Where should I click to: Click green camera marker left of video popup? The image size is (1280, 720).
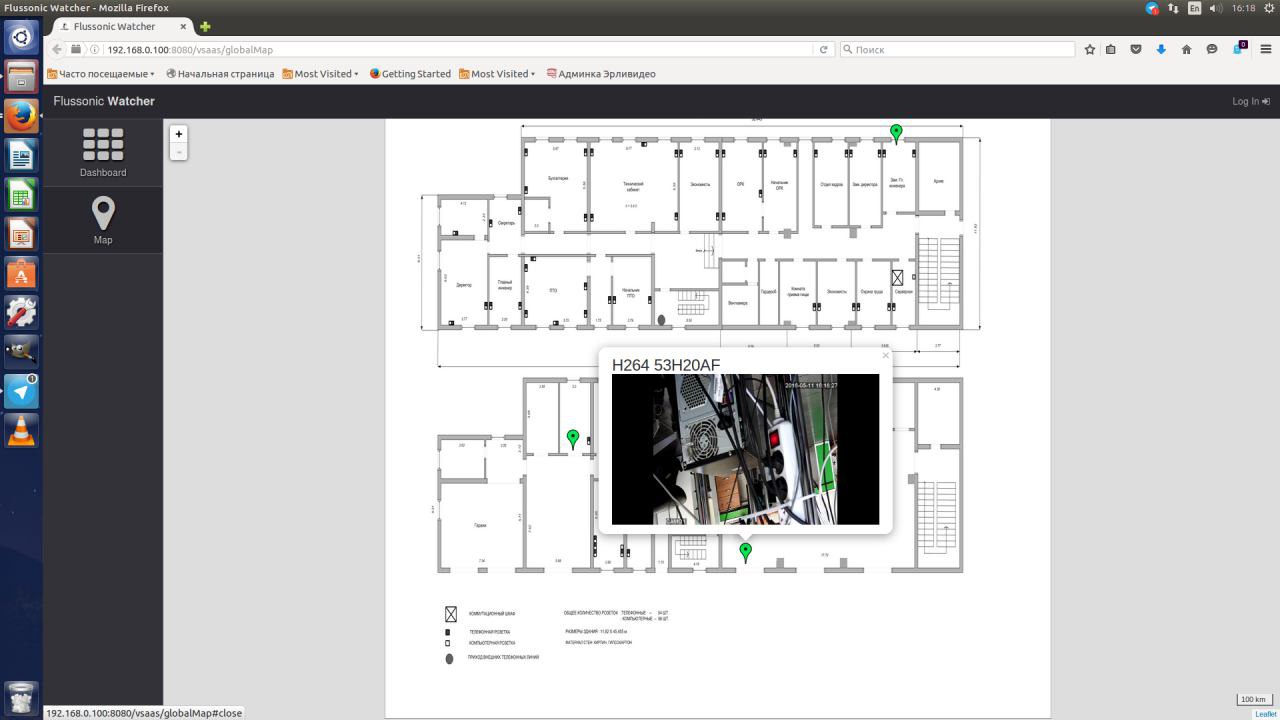click(573, 438)
